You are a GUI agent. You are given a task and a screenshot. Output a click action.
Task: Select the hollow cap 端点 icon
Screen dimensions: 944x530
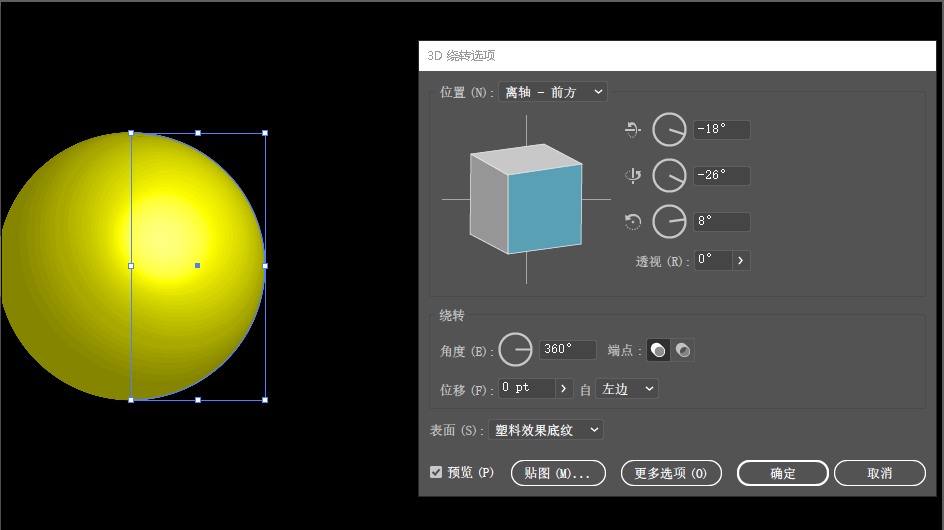click(x=683, y=350)
